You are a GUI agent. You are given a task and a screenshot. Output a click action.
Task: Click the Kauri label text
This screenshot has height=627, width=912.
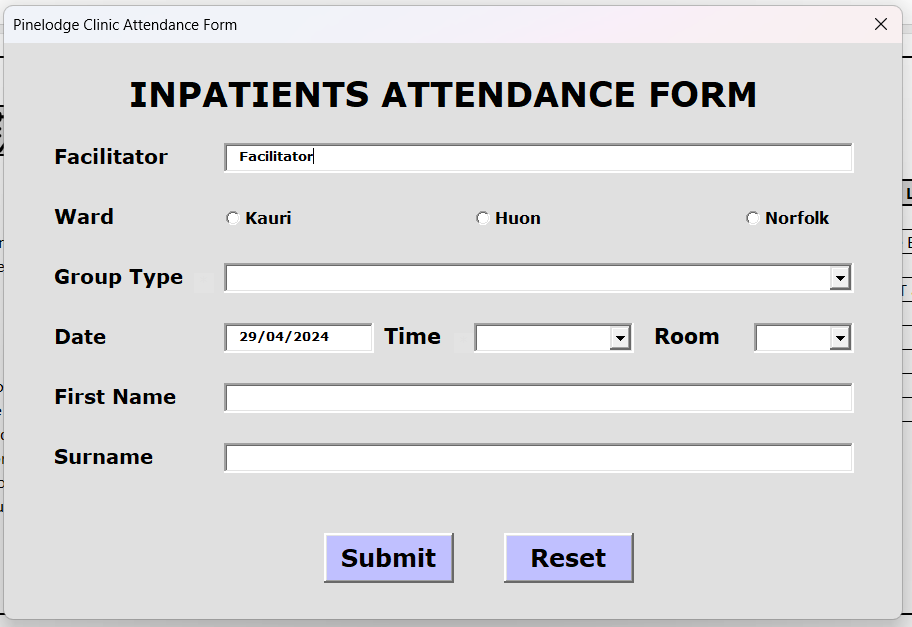(268, 218)
